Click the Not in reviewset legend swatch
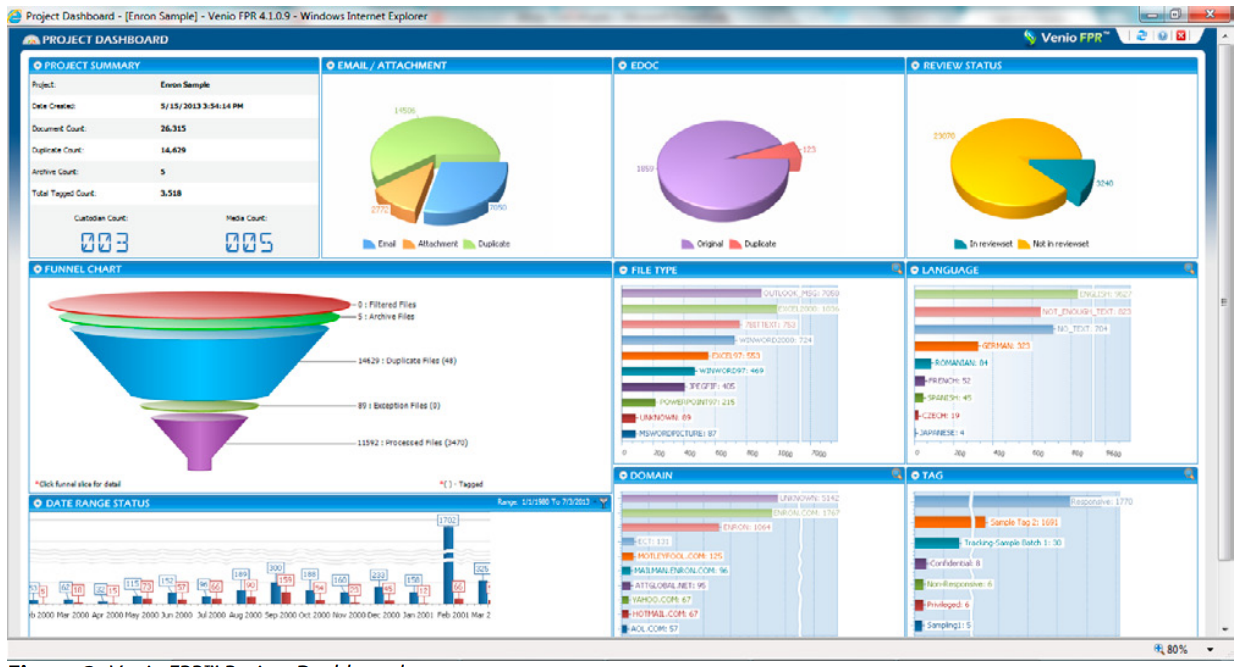The width and height of the screenshot is (1239, 667). (1024, 244)
